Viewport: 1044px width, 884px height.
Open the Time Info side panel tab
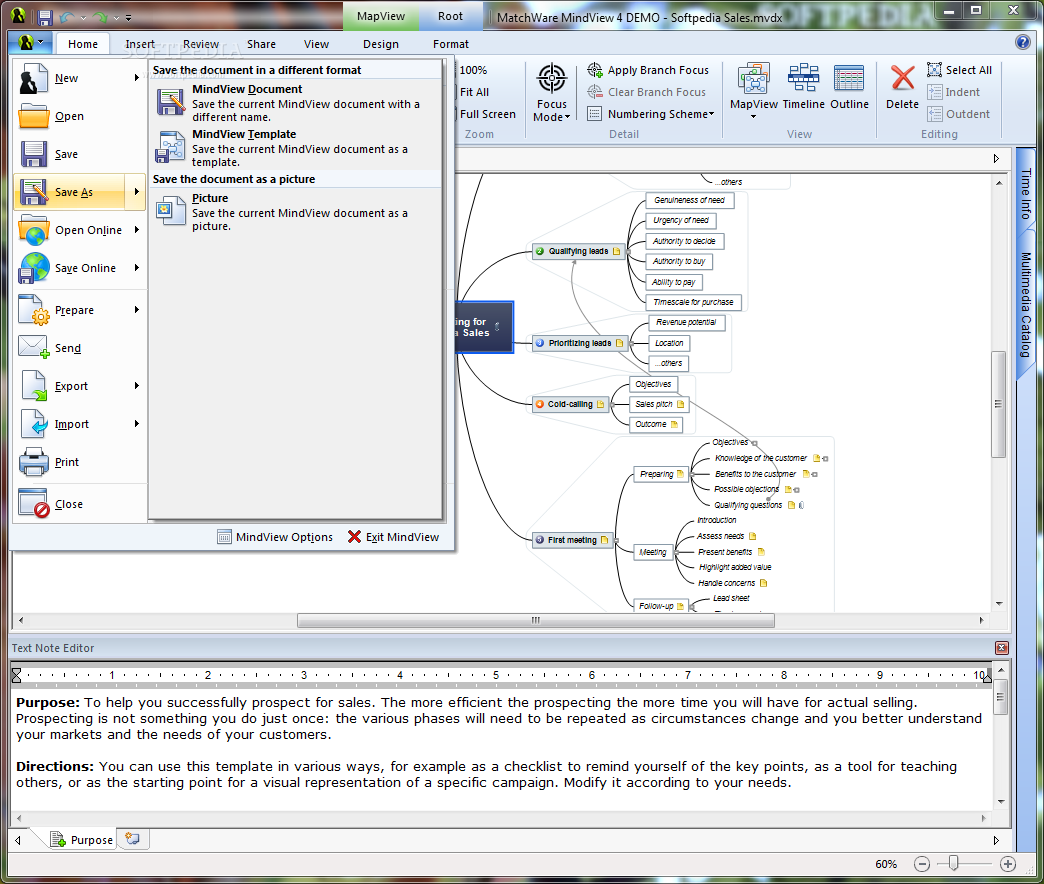pyautogui.click(x=1025, y=194)
